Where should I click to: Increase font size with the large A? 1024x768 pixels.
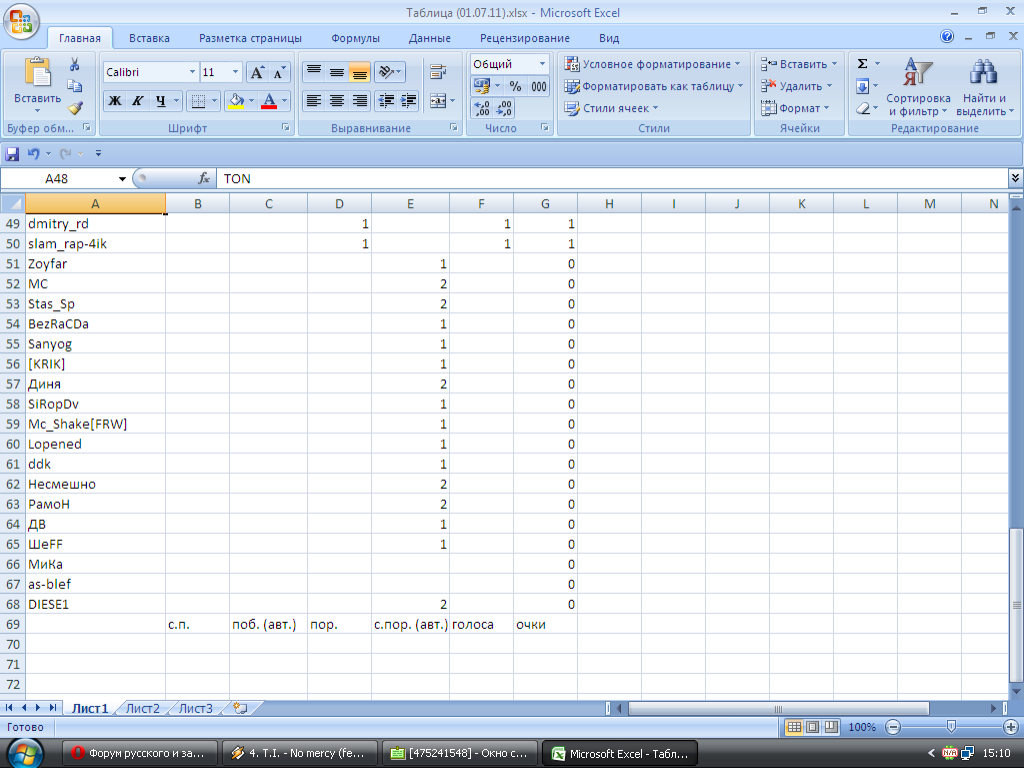(257, 72)
